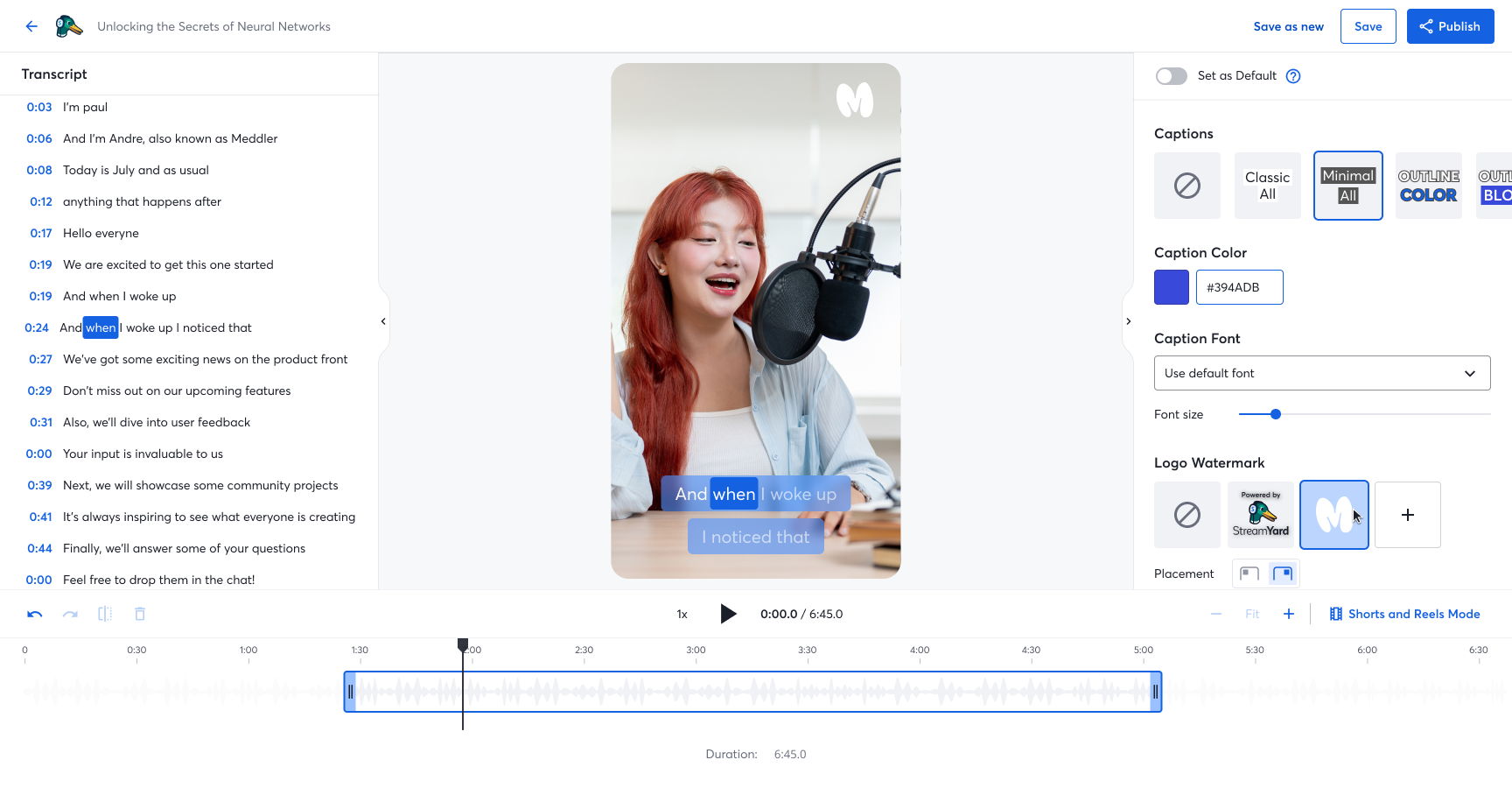Image resolution: width=1512 pixels, height=788 pixels.
Task: Redo the last undone action
Action: 70,614
